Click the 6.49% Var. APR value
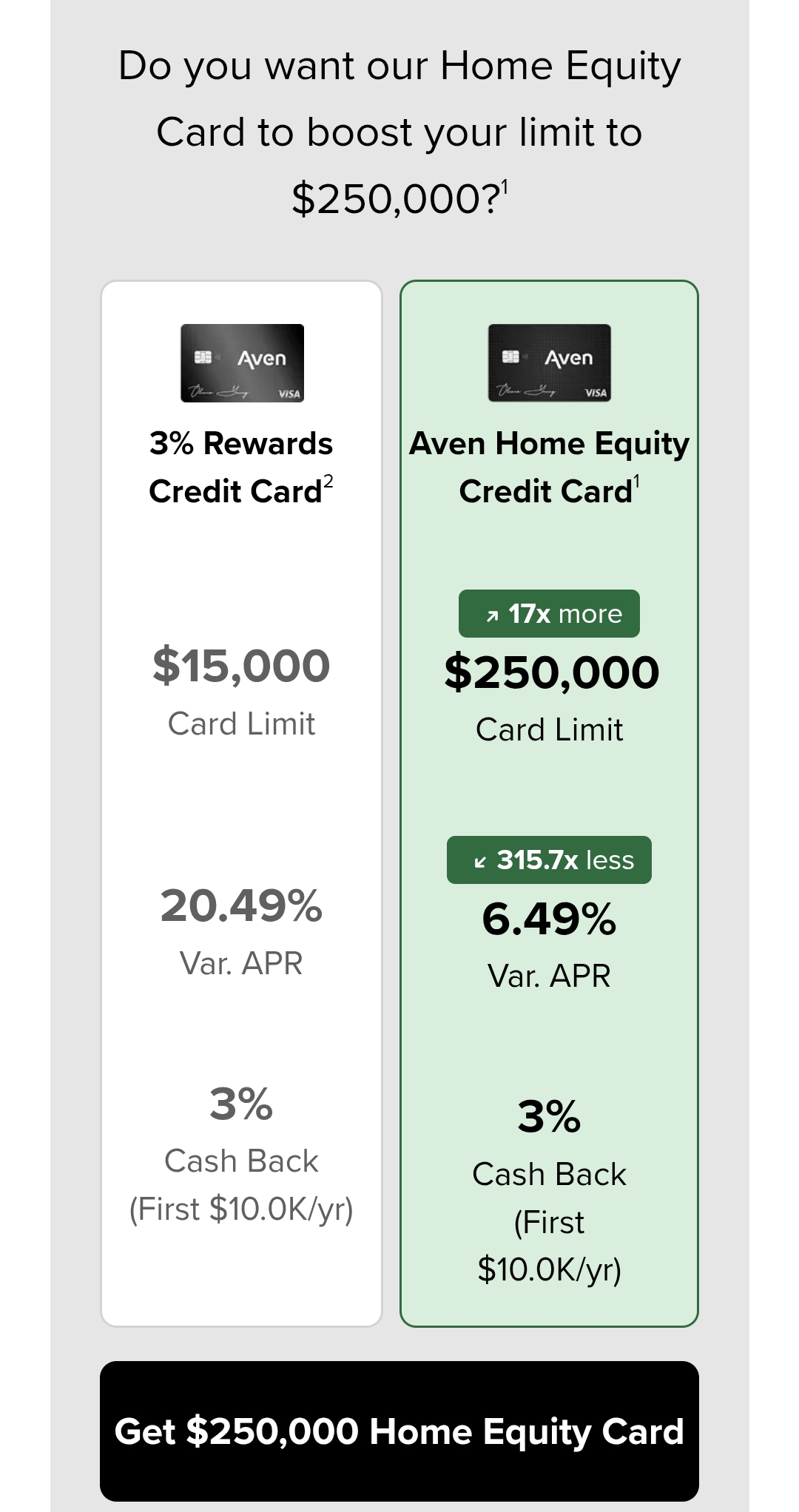This screenshot has width=799, height=1512. pos(549,919)
